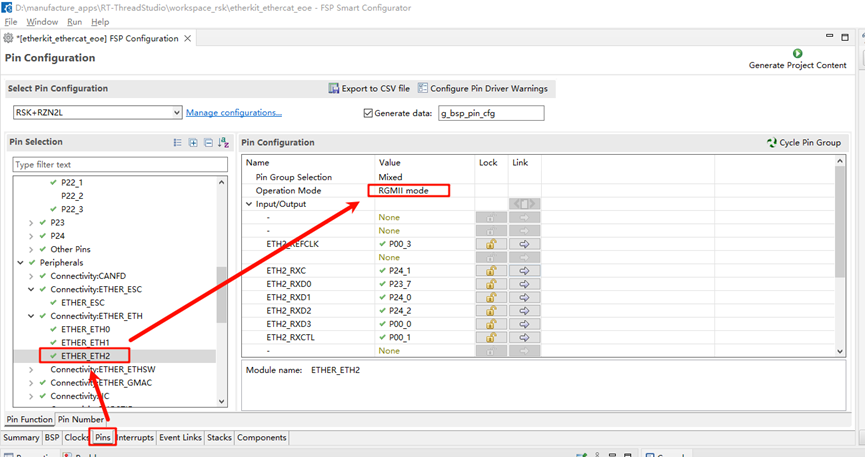Click the Cycle Pin Group icon

tap(772, 142)
